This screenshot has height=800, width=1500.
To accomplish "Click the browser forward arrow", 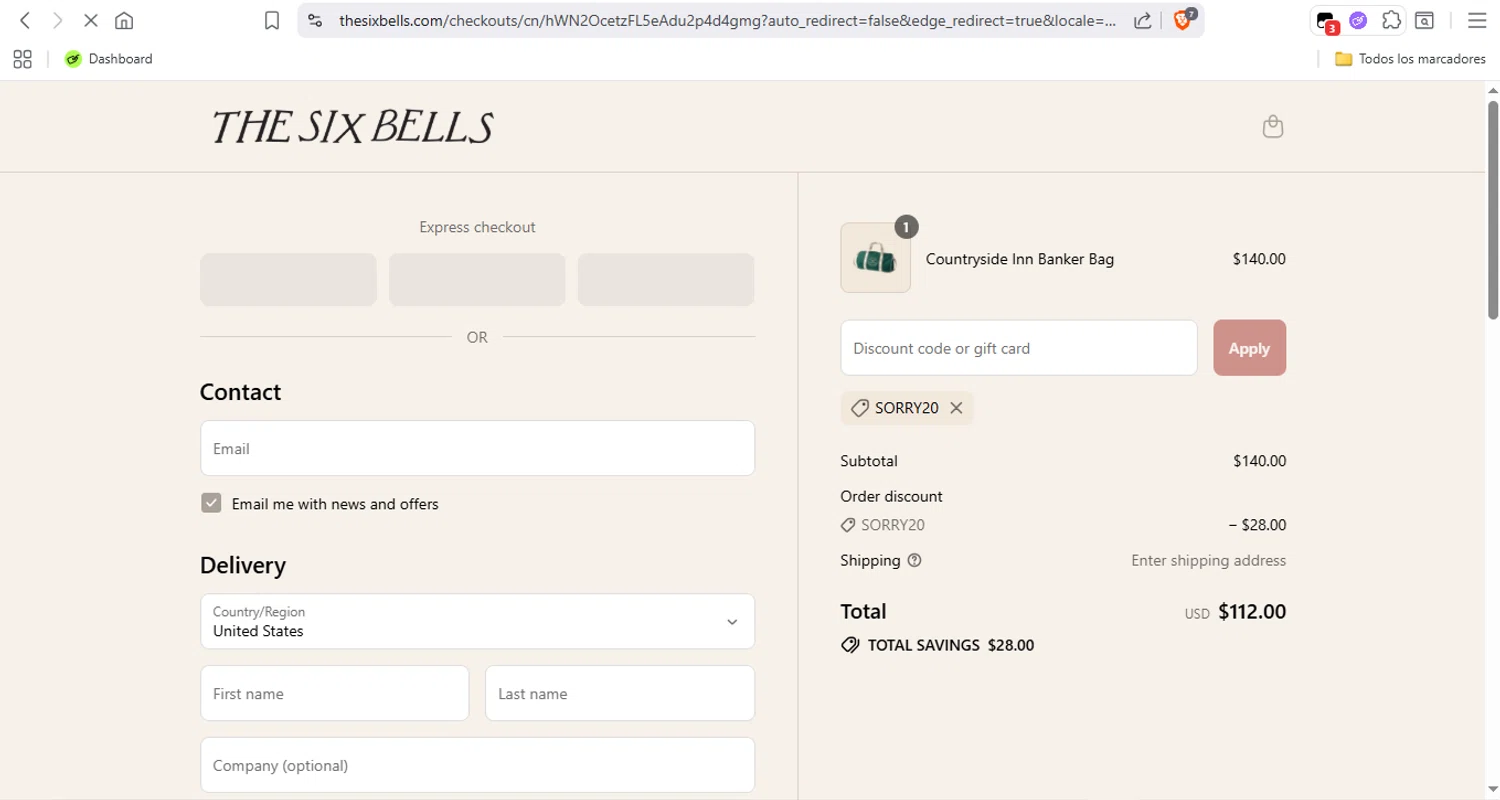I will (x=57, y=20).
